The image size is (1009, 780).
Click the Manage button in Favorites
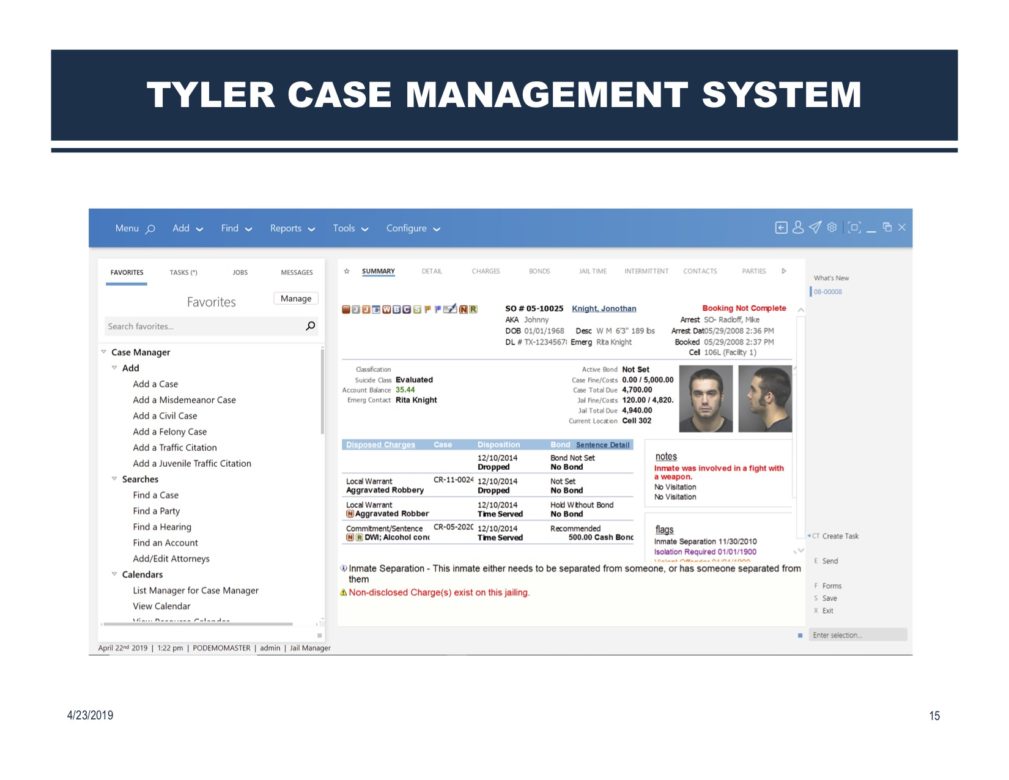coord(296,299)
